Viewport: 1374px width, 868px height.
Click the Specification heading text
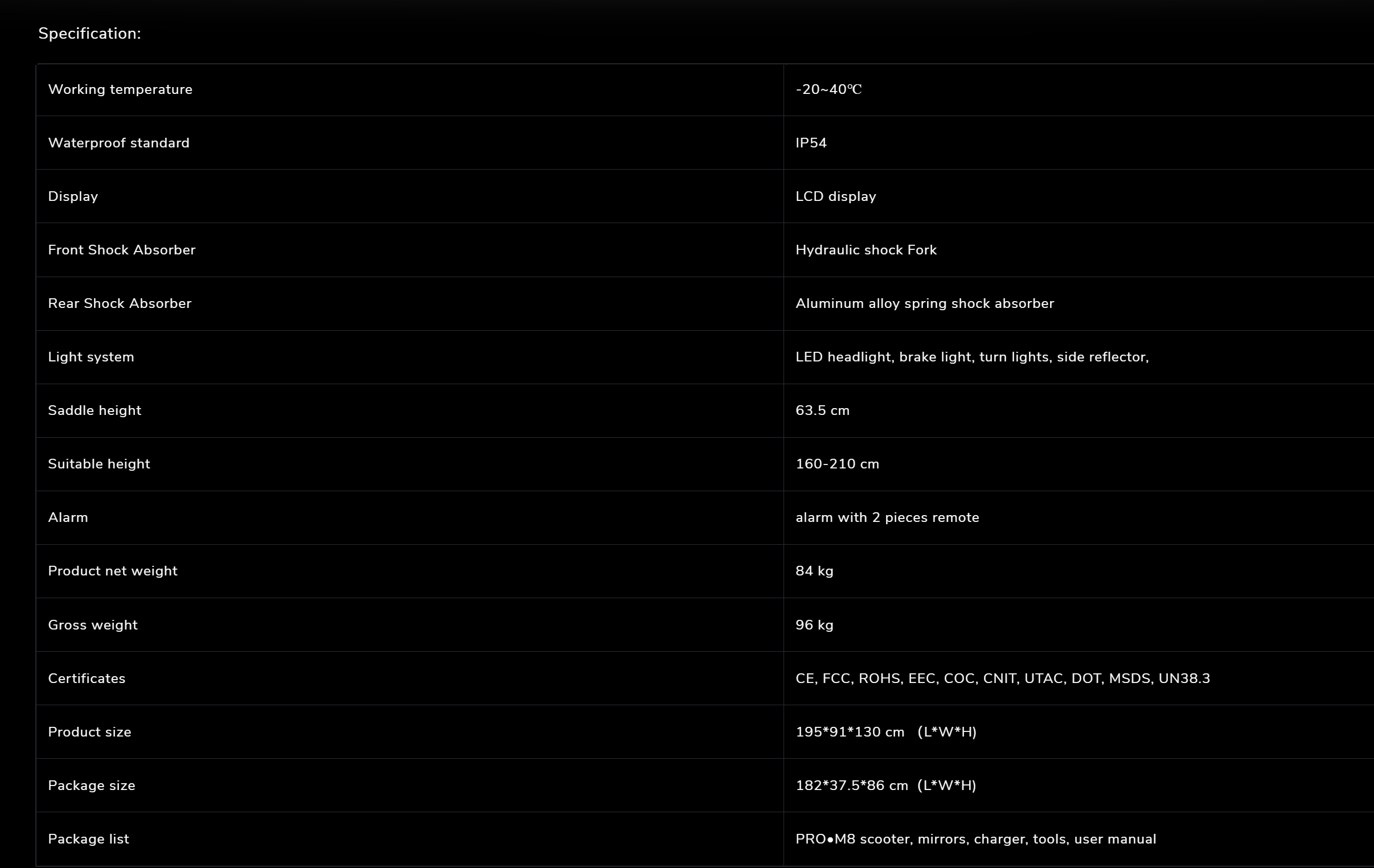pyautogui.click(x=89, y=34)
